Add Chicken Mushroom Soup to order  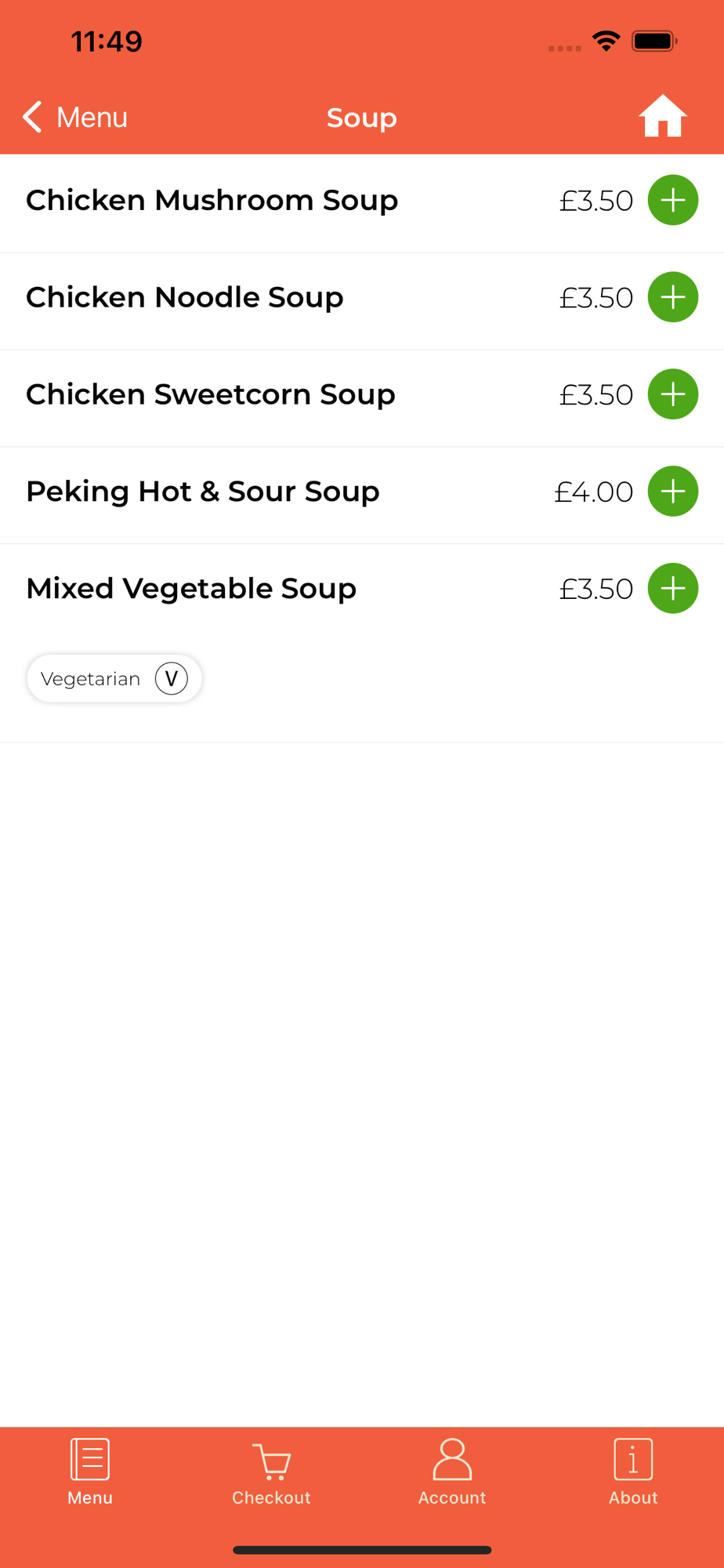coord(672,200)
